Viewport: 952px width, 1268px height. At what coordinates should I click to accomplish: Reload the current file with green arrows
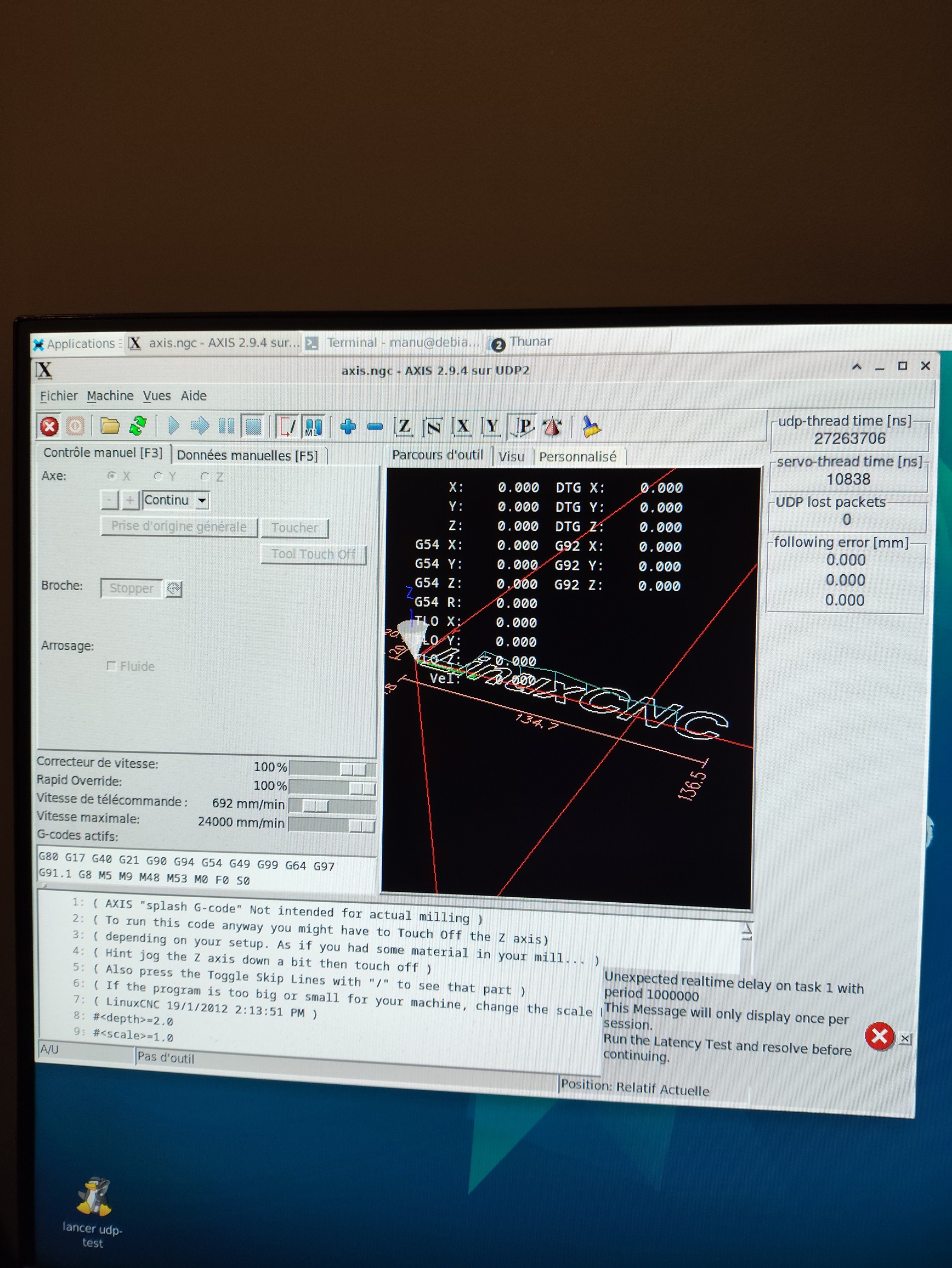(x=138, y=426)
